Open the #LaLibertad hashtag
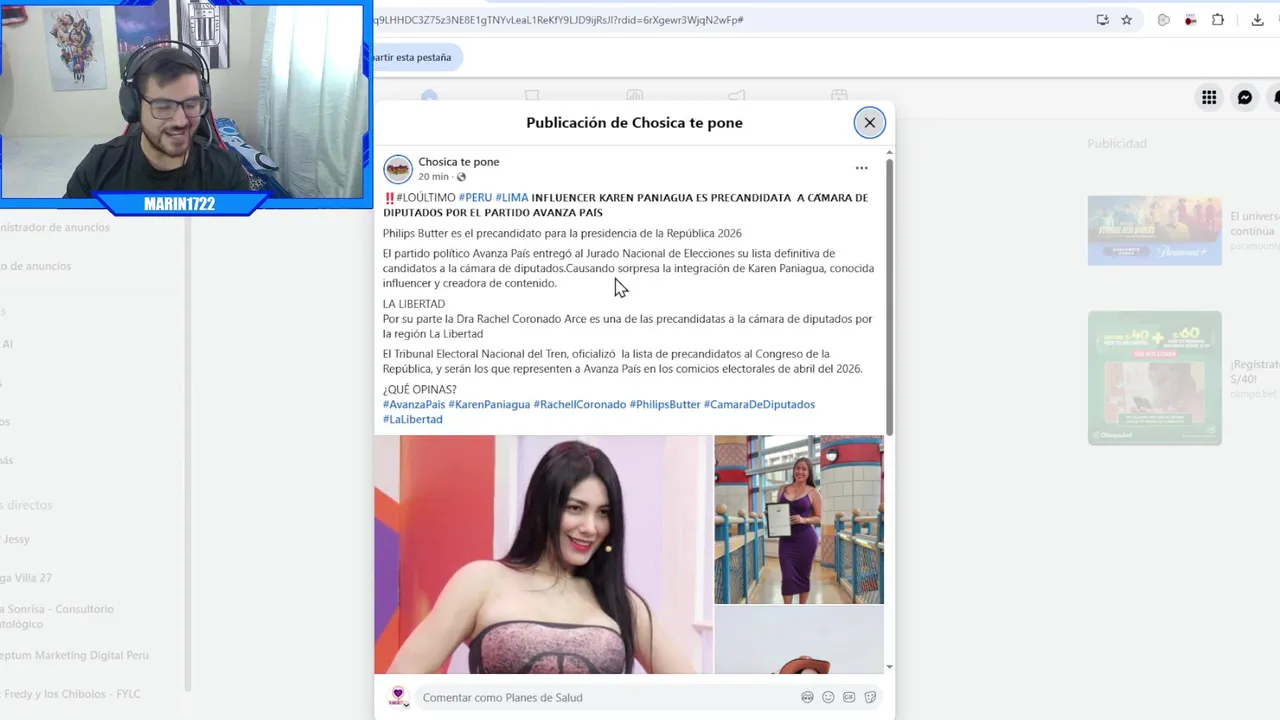The width and height of the screenshot is (1280, 720). pos(412,420)
